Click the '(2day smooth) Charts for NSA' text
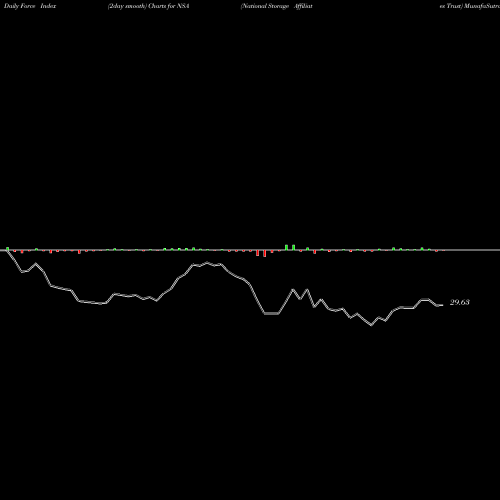The height and width of the screenshot is (500, 500). 149,6
